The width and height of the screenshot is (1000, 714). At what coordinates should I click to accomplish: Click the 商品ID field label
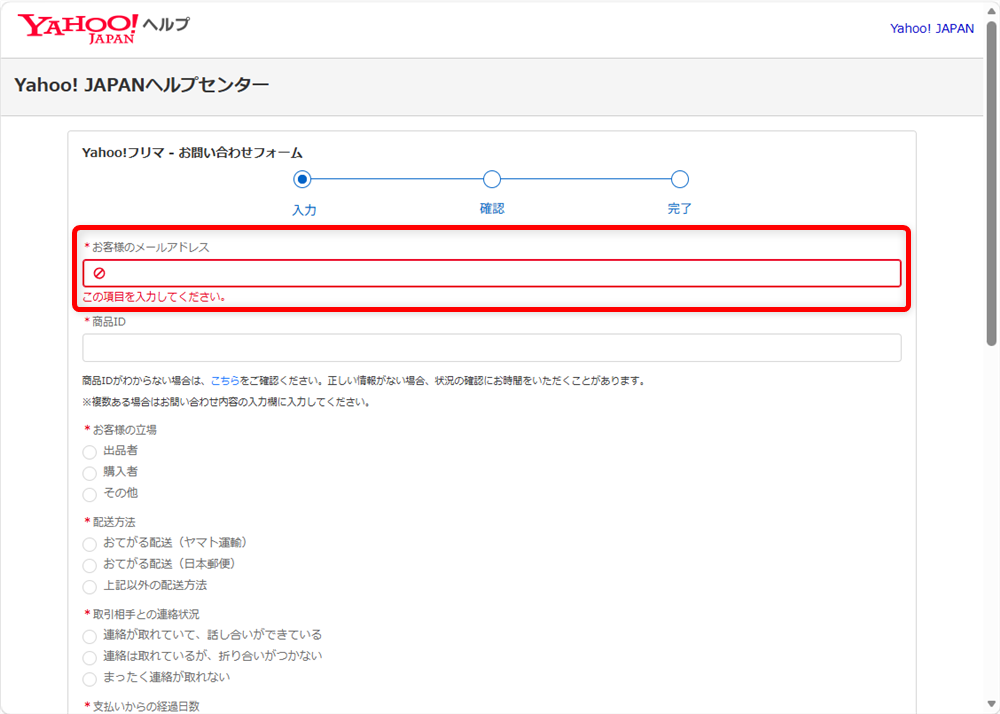click(109, 322)
